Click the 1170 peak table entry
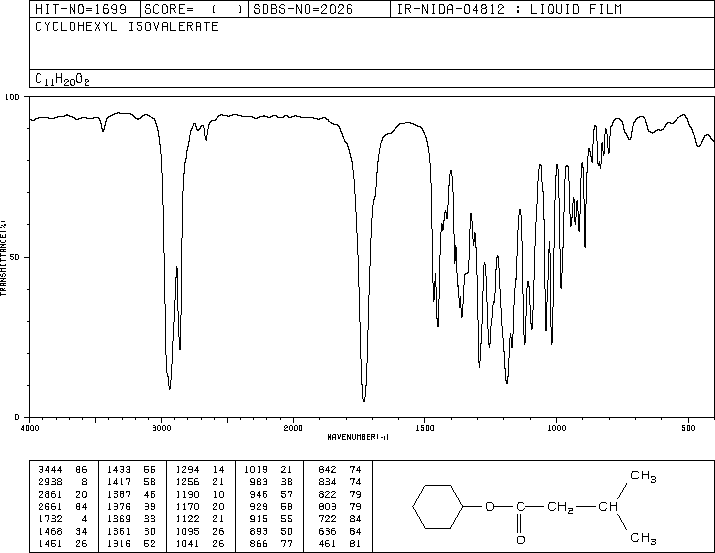 tap(200, 506)
